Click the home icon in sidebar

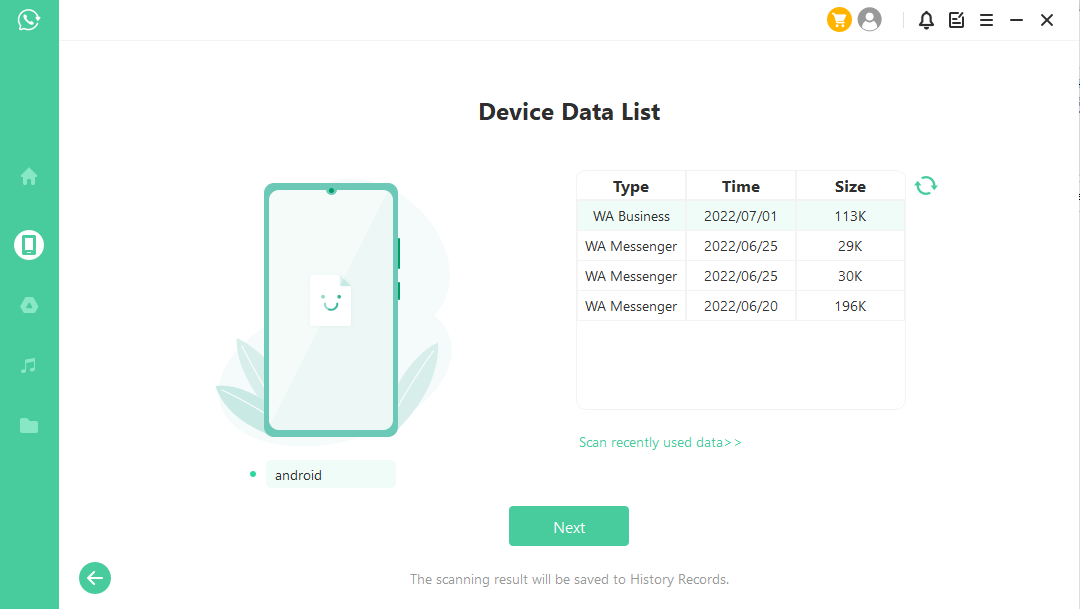(x=29, y=177)
